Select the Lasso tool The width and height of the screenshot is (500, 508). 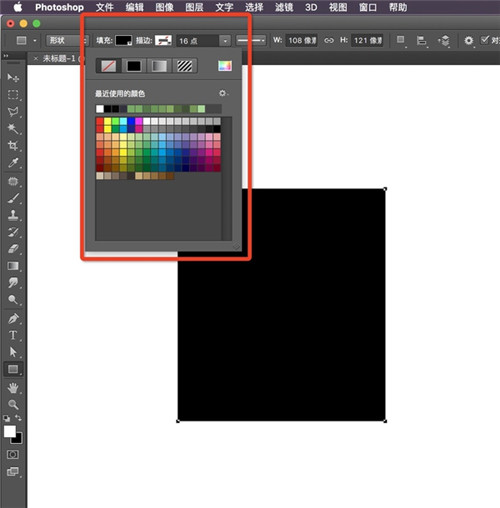pyautogui.click(x=13, y=112)
